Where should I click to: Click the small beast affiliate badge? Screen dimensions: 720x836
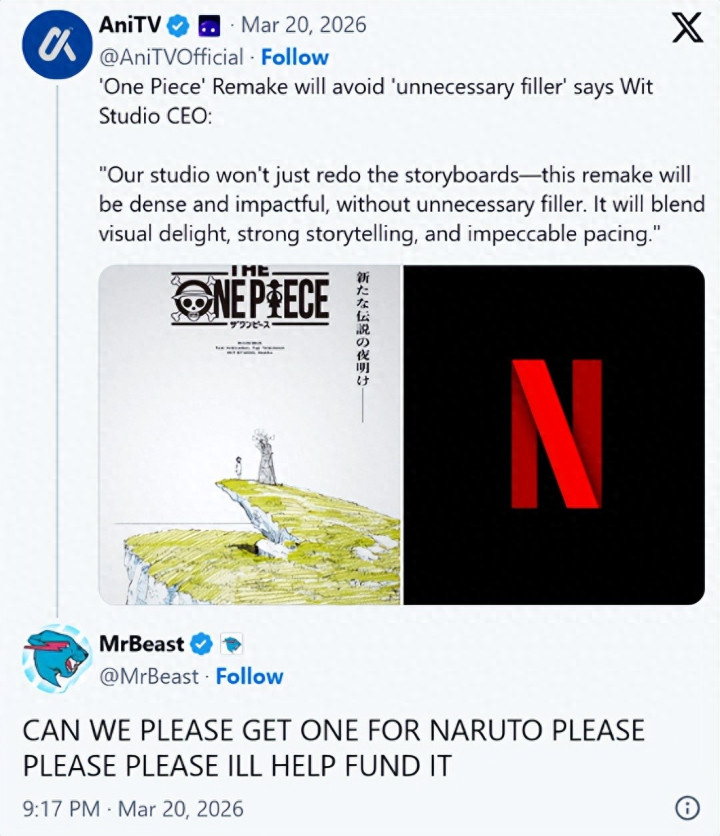click(x=231, y=645)
